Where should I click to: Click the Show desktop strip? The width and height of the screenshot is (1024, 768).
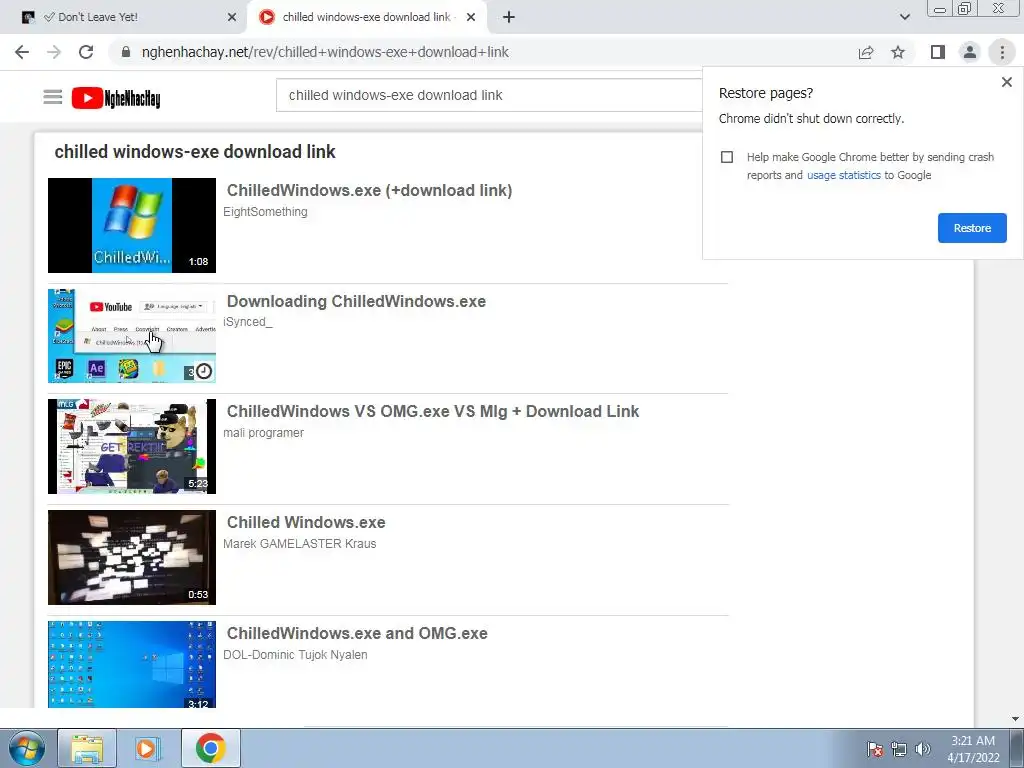1017,748
